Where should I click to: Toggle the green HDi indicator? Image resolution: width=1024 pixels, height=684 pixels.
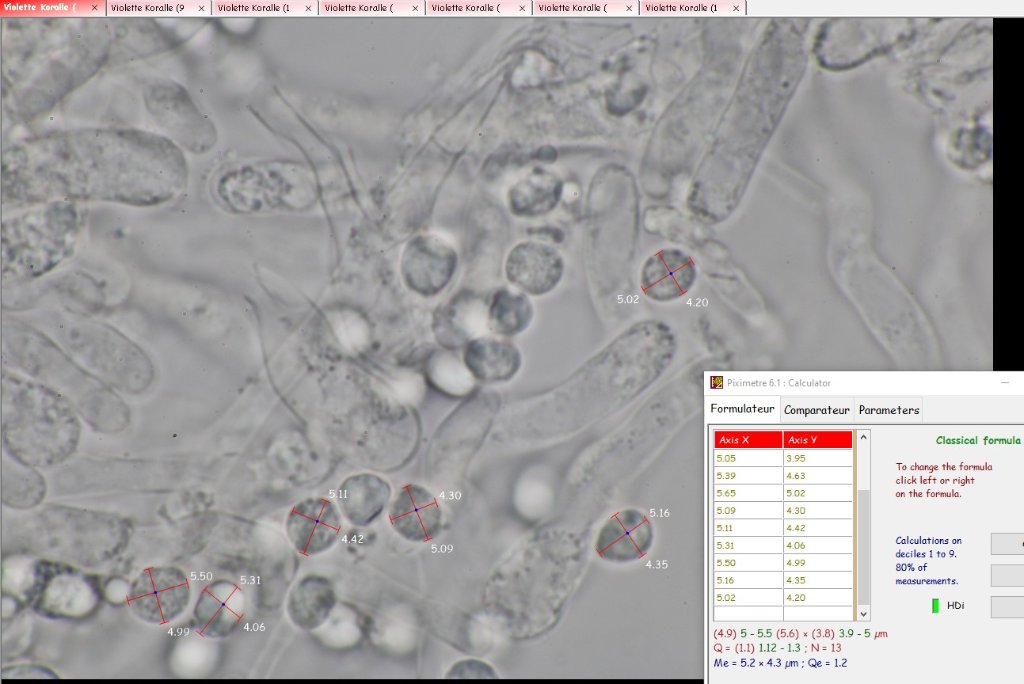[935, 605]
